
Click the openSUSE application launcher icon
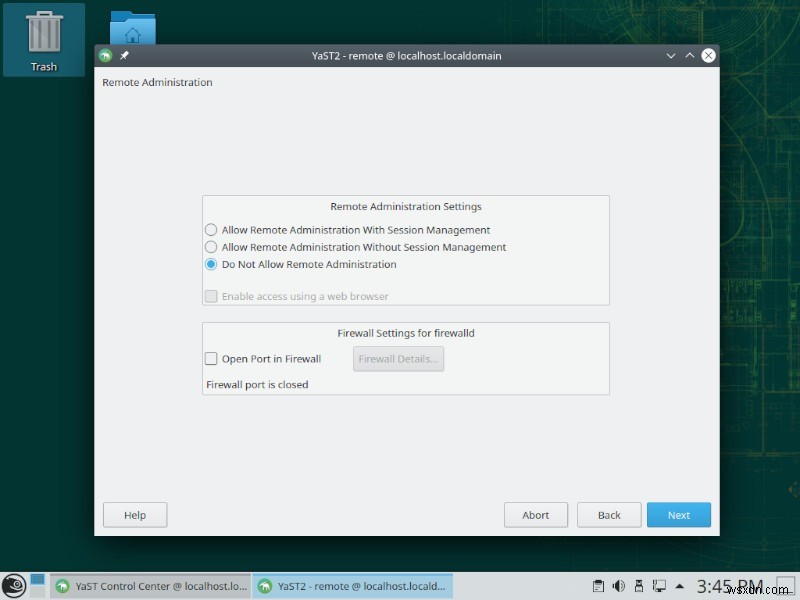(14, 585)
